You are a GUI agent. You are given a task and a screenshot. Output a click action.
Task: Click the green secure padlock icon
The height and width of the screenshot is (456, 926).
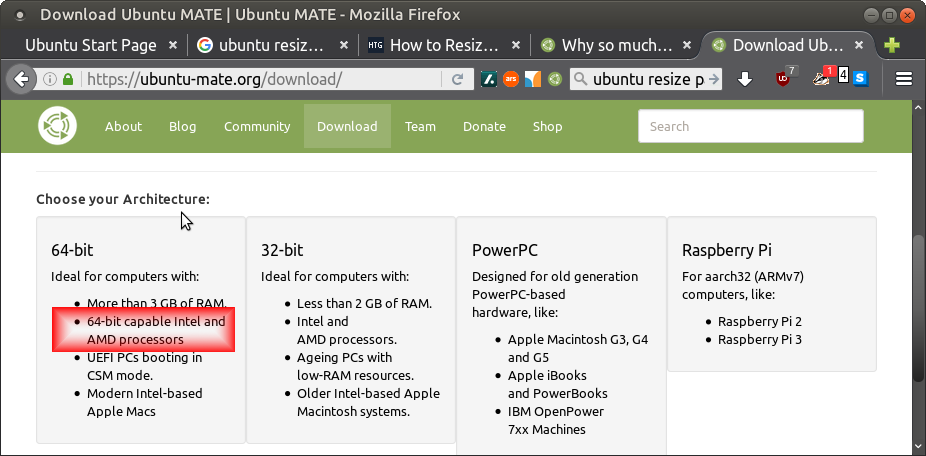(x=68, y=79)
